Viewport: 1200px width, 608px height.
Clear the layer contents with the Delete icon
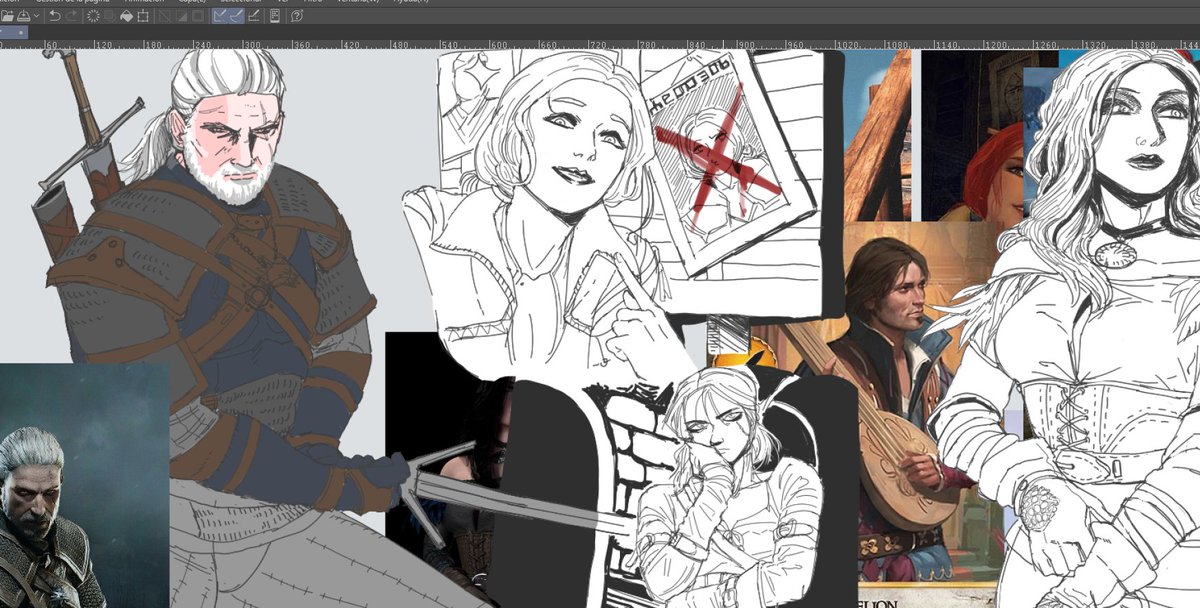tap(93, 16)
